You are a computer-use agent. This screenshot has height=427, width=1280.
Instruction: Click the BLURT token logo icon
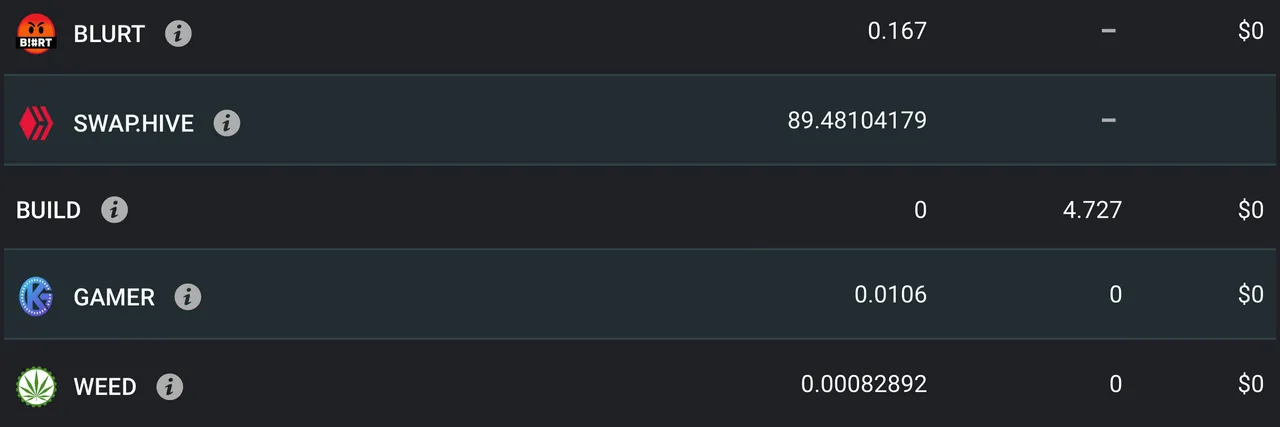37,34
